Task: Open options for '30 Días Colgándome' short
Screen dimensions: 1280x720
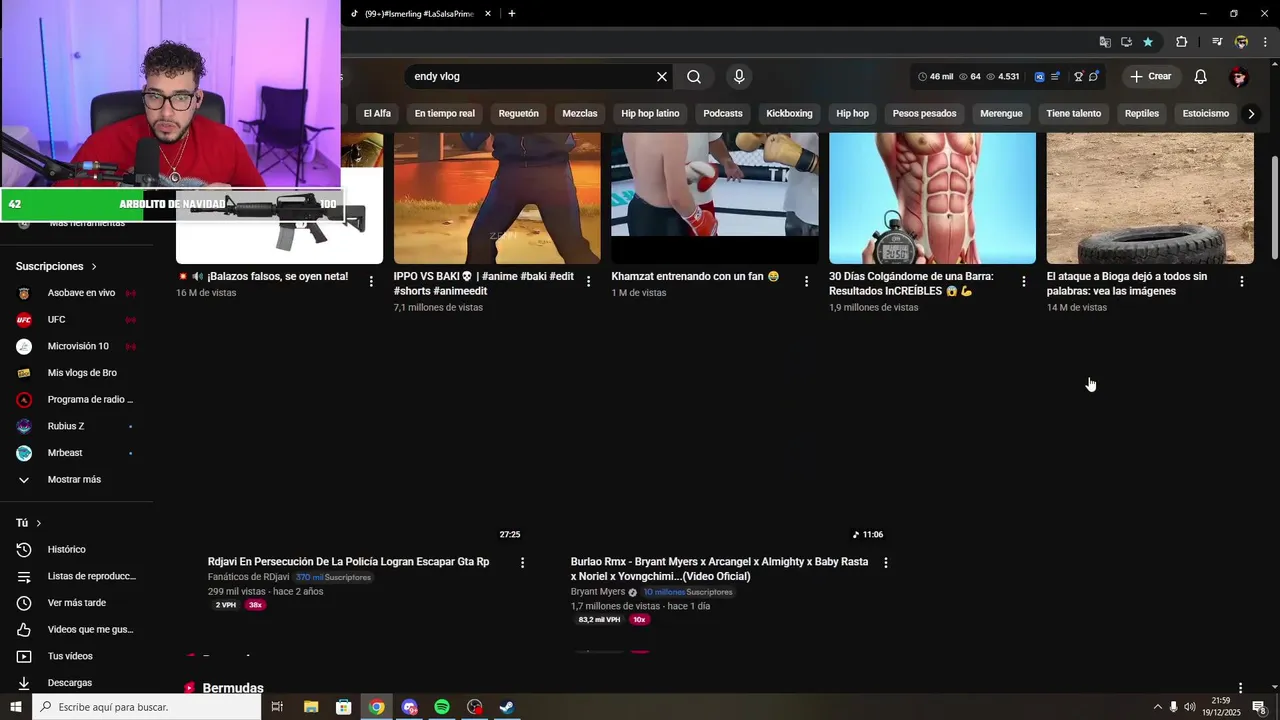Action: 1023,282
